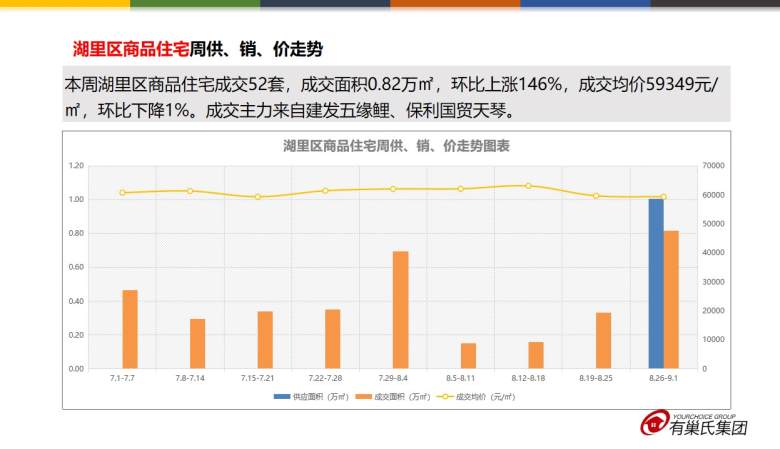This screenshot has width=780, height=449.
Task: Click the orange bar for week 7.1-7.7
Action: click(130, 329)
